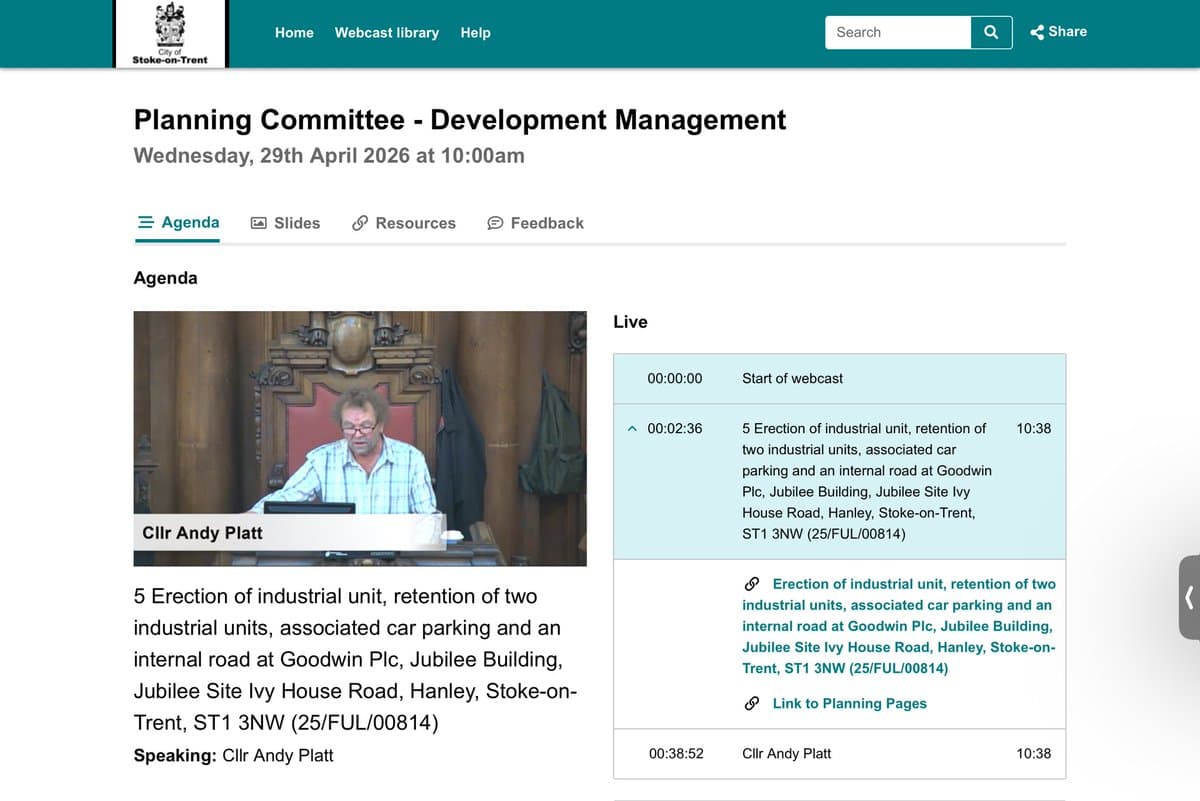Click chain icon beside Link to Planning Pages
1200x801 pixels.
752,704
